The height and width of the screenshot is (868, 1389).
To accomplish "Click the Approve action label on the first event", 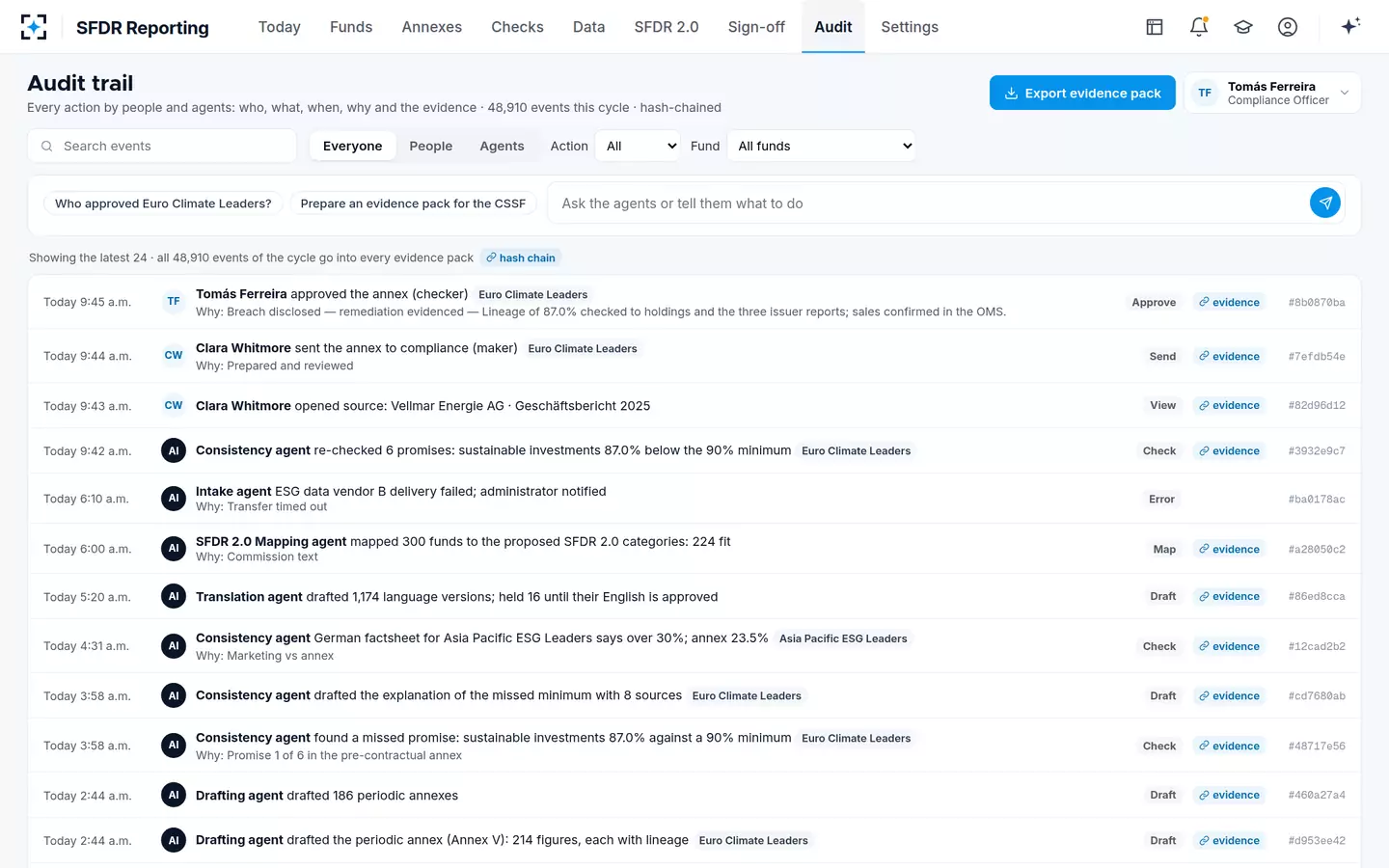I will tap(1154, 303).
